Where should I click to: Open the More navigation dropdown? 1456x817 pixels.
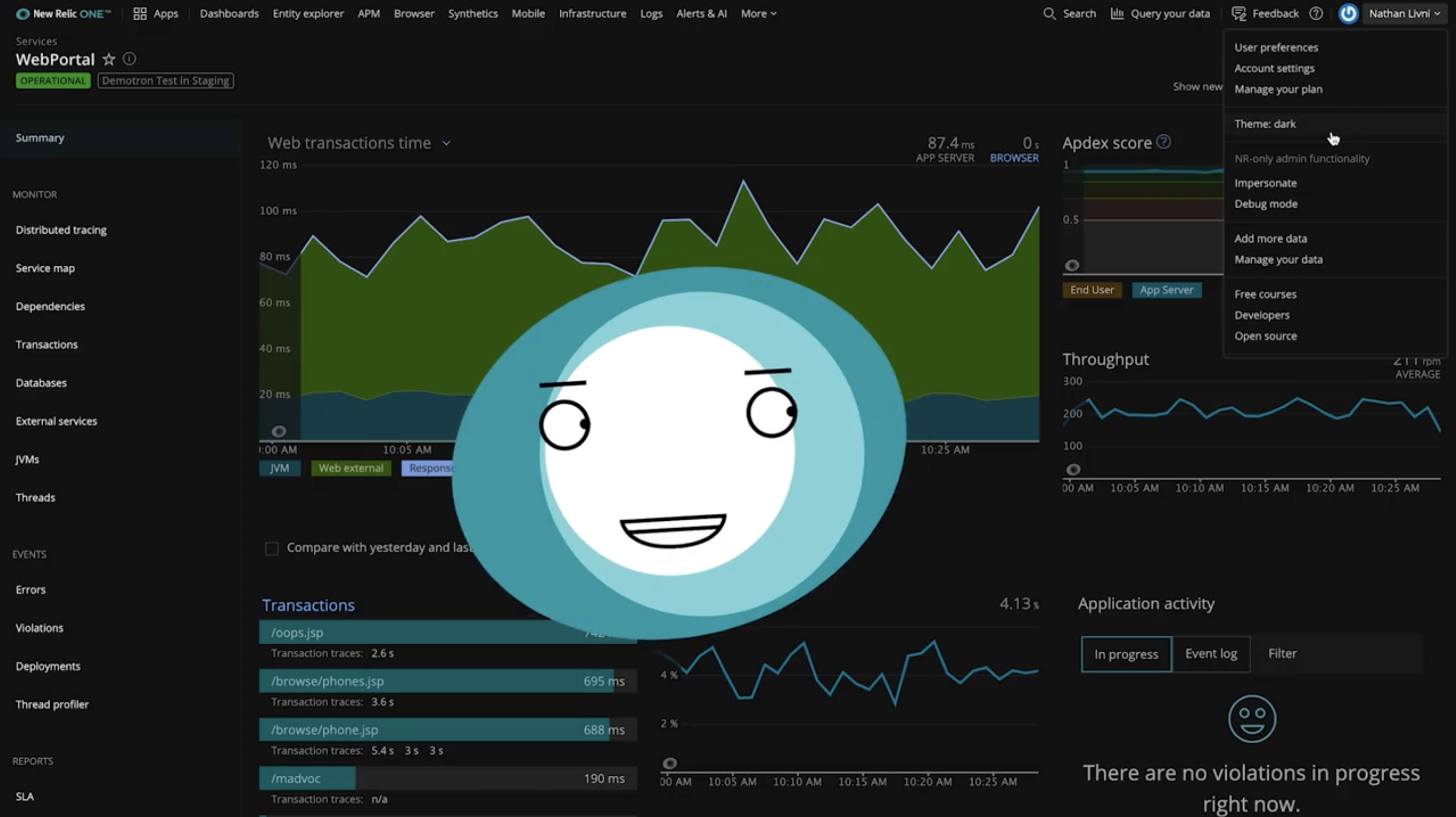tap(758, 13)
